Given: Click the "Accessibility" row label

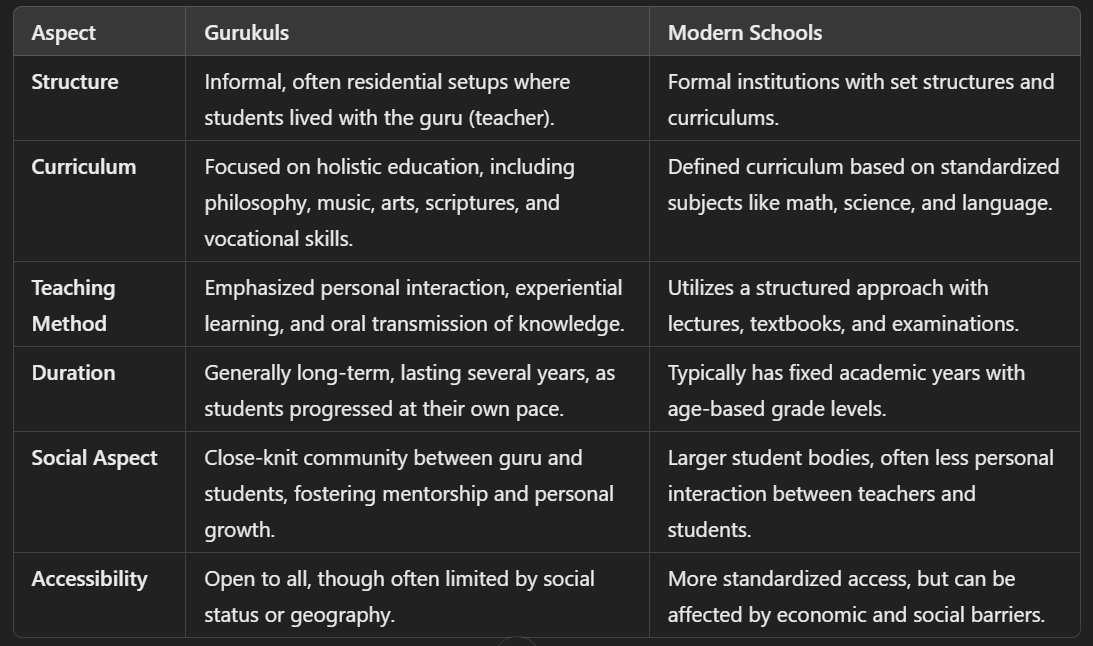Looking at the screenshot, I should click(x=89, y=579).
